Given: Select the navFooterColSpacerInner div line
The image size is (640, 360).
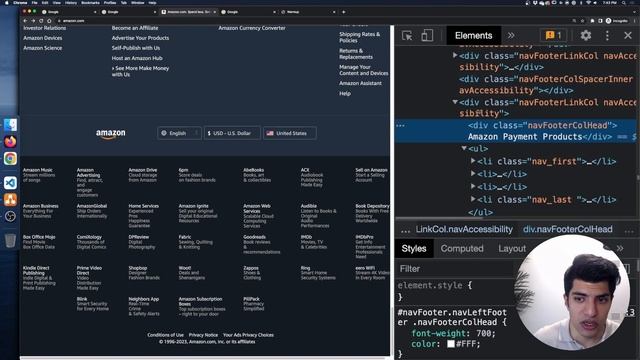Looking at the screenshot, I should [x=547, y=84].
